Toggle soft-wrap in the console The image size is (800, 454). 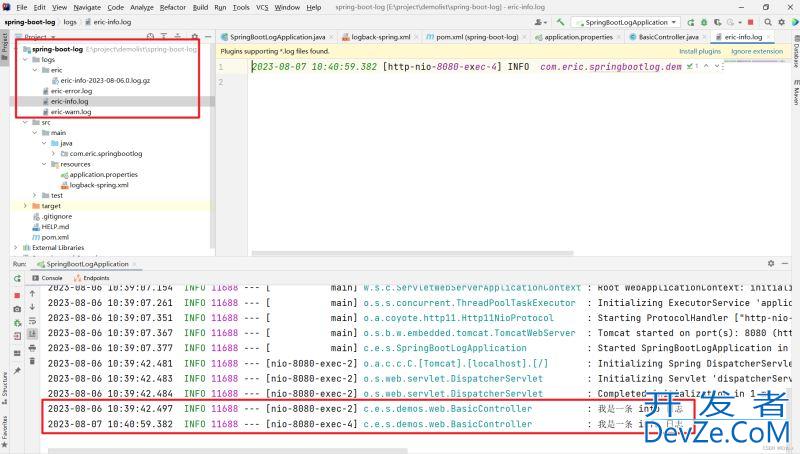point(32,320)
